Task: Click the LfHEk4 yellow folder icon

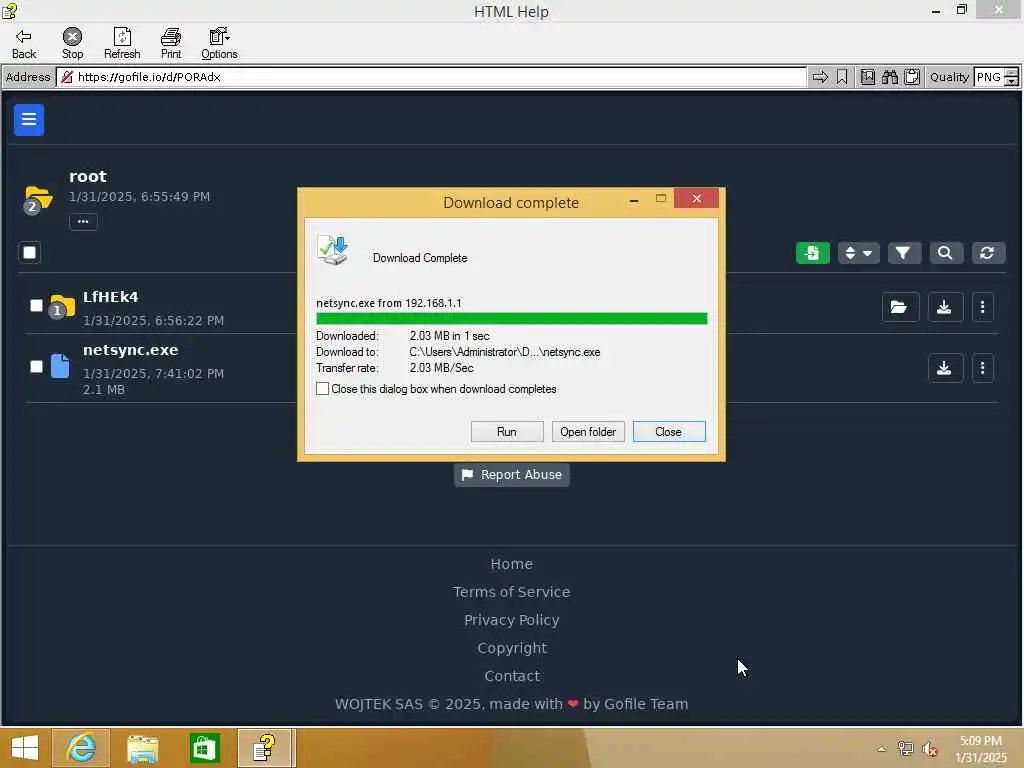Action: (63, 306)
